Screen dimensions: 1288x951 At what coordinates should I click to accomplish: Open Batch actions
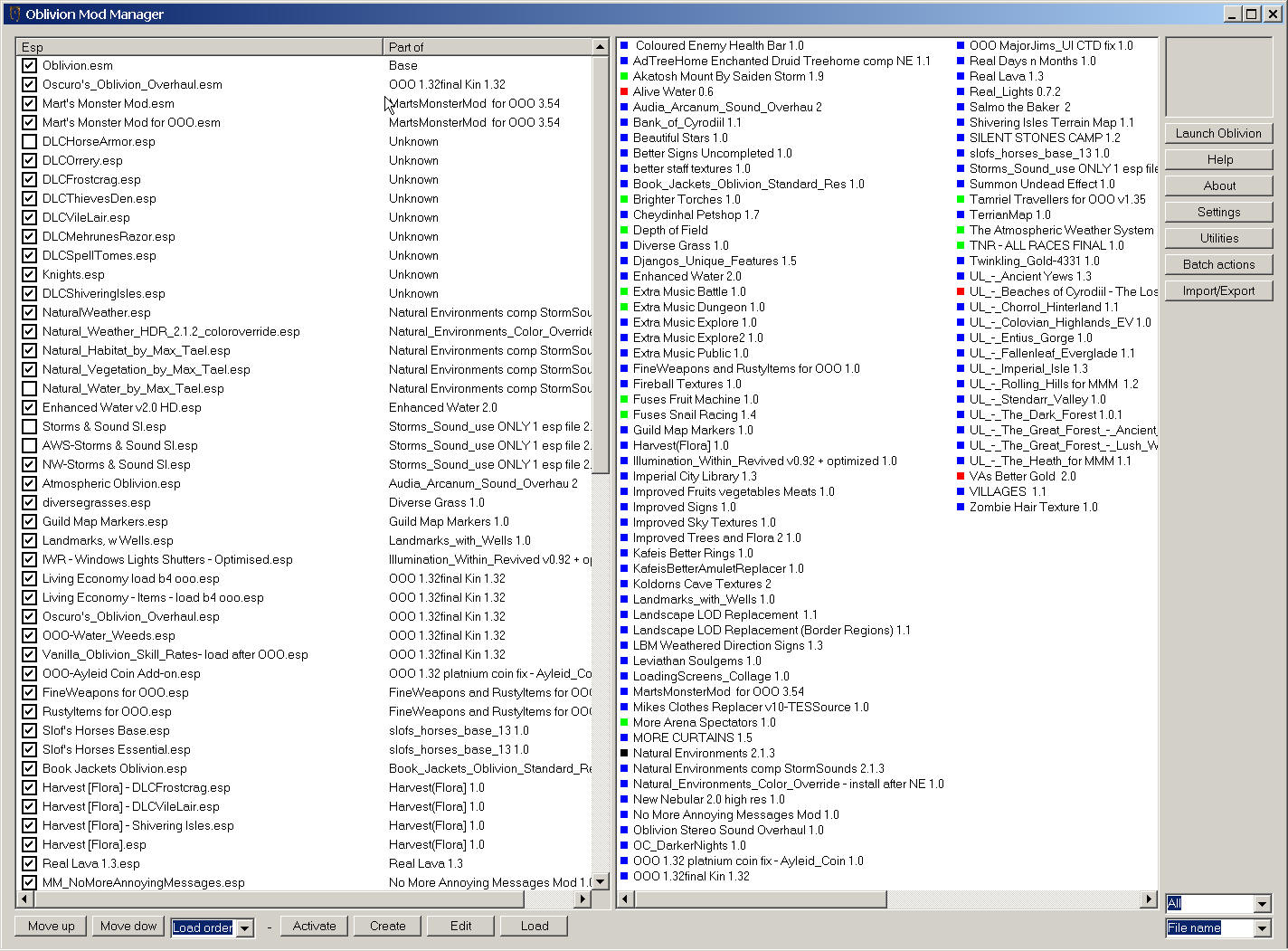click(1218, 264)
